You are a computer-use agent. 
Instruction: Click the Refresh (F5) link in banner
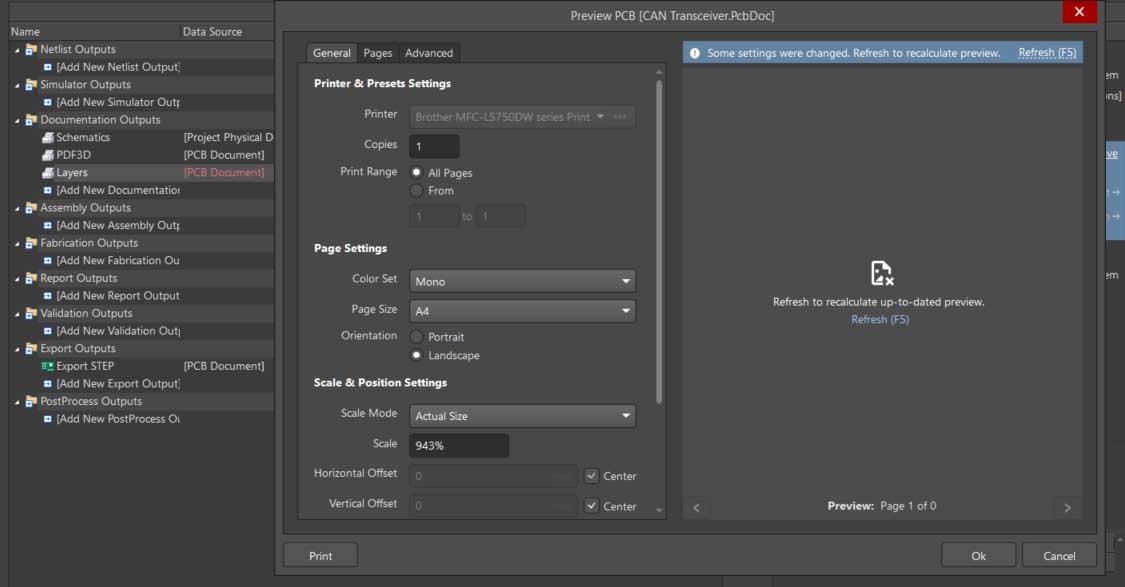pos(1046,53)
